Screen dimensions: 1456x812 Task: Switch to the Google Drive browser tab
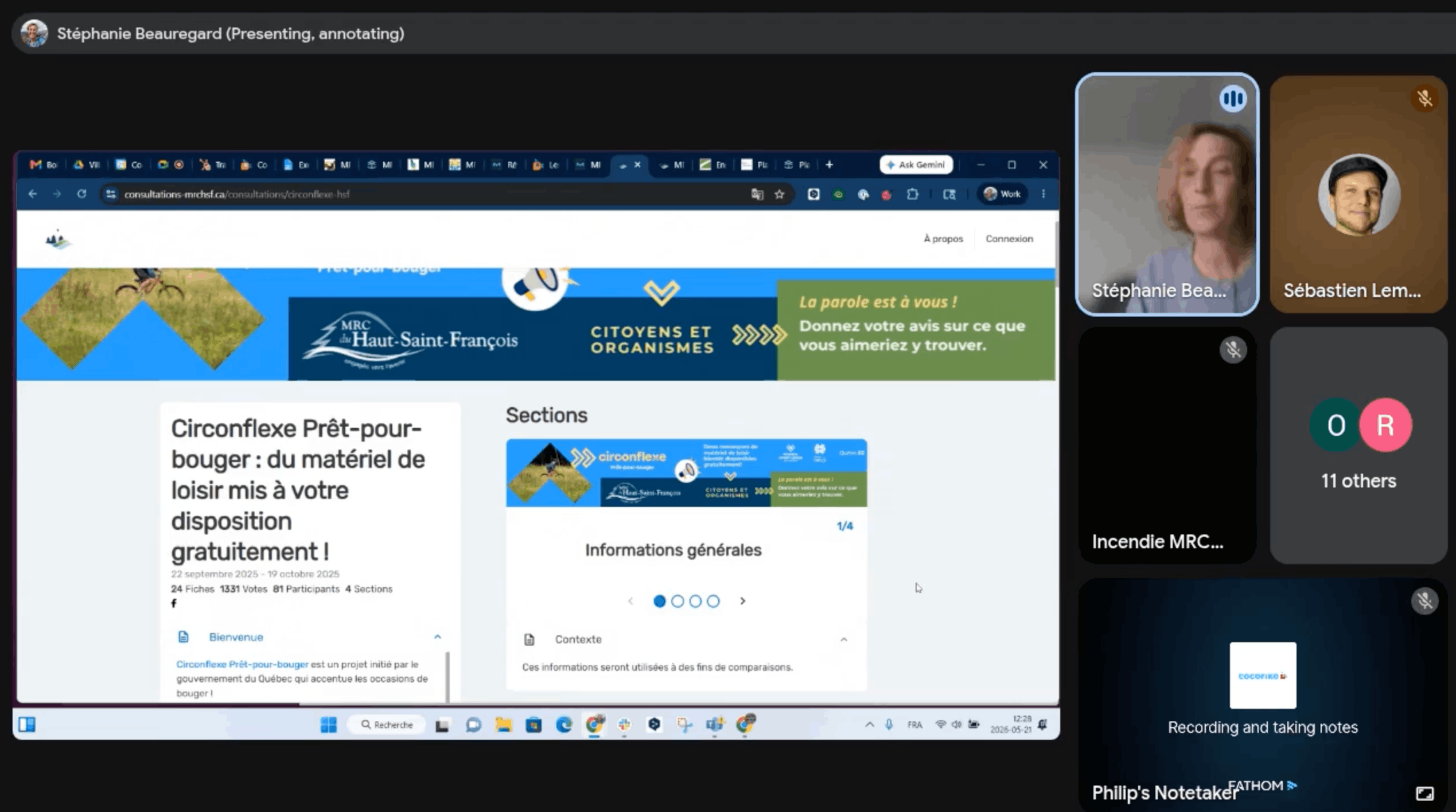tap(87, 165)
